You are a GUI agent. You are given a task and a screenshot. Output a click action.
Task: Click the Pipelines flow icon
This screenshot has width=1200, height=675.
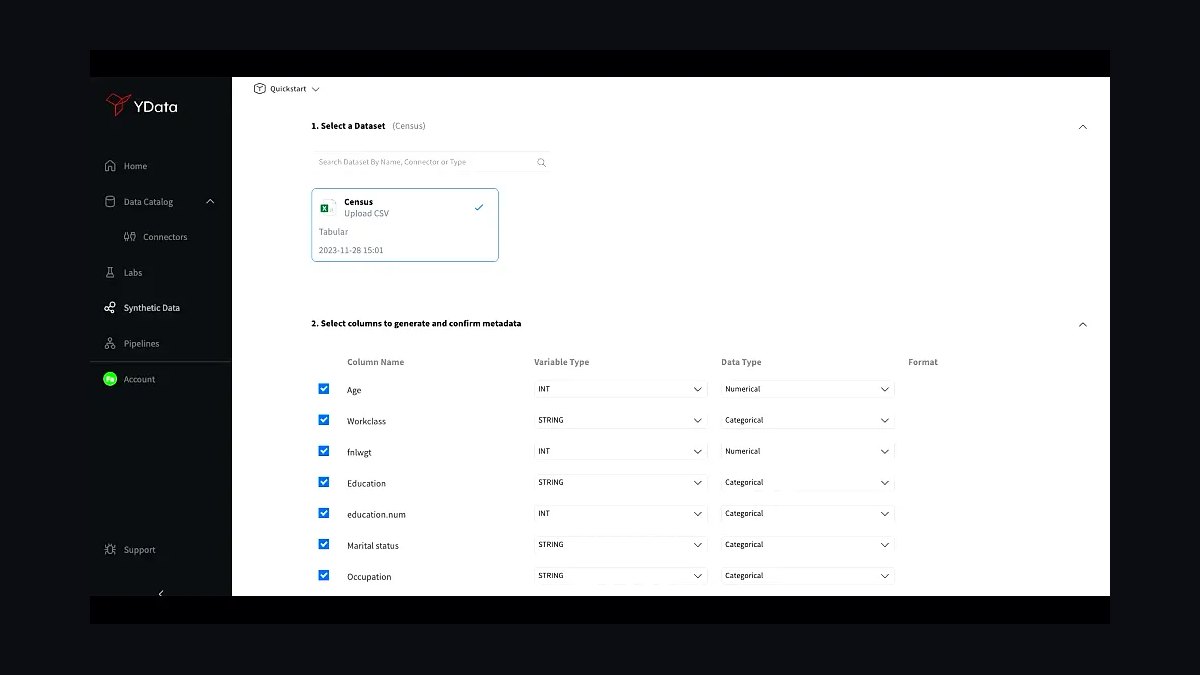[x=110, y=343]
